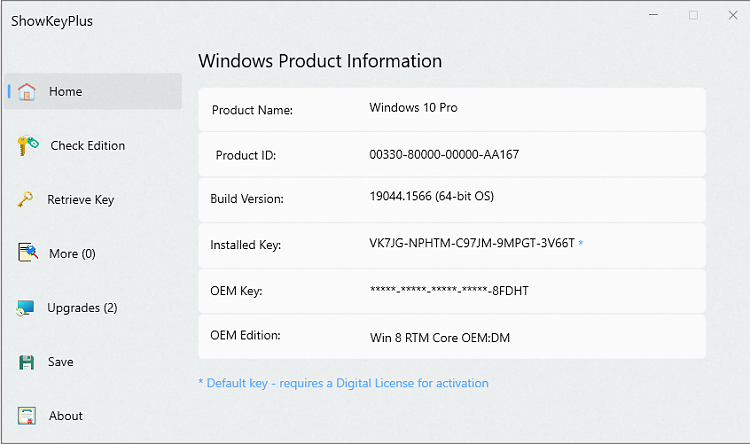Viewport: 750px width, 444px height.
Task: Select the masked OEM key ending 8FDHT
Action: click(x=449, y=290)
